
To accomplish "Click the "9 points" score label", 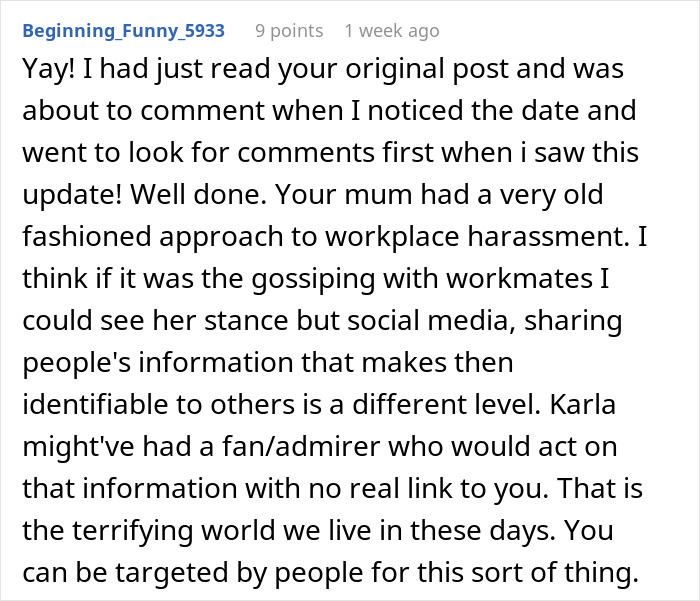I will coord(289,31).
